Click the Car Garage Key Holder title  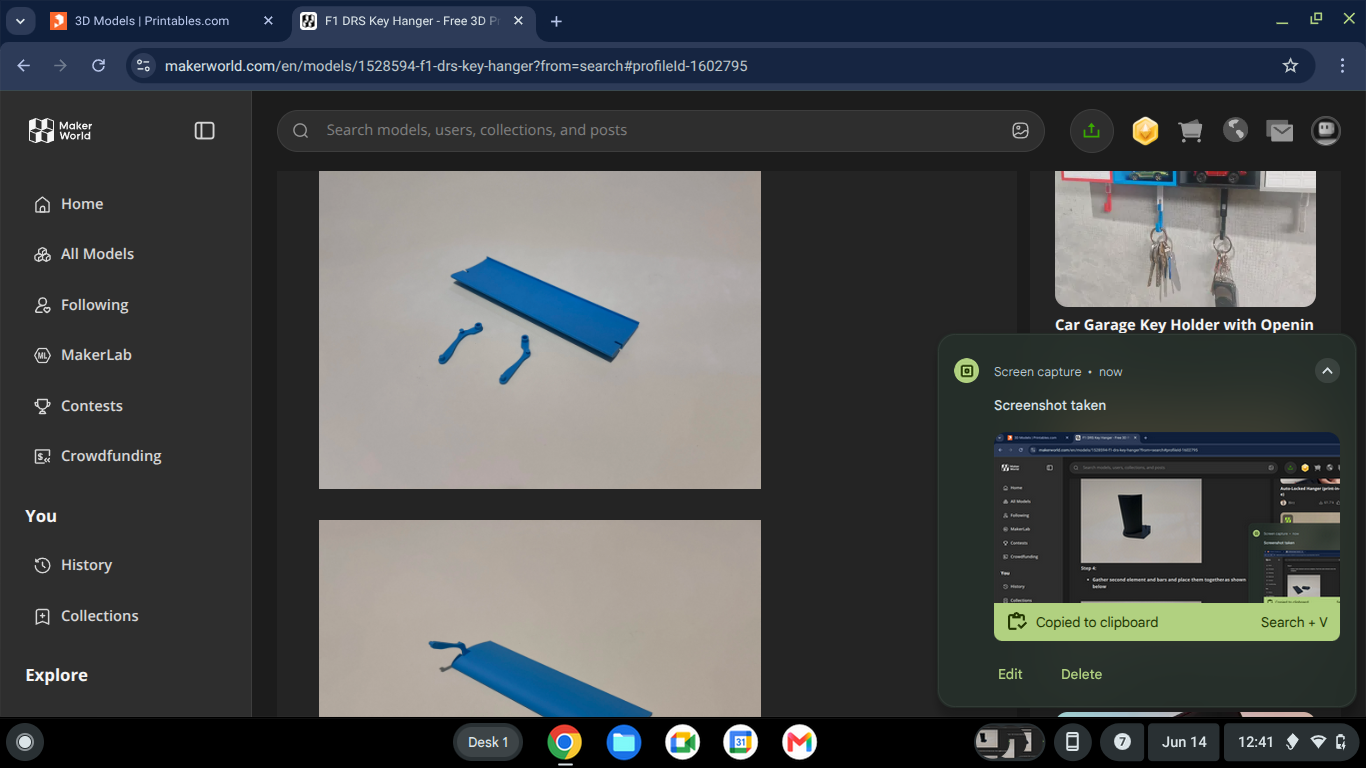[x=1184, y=325]
